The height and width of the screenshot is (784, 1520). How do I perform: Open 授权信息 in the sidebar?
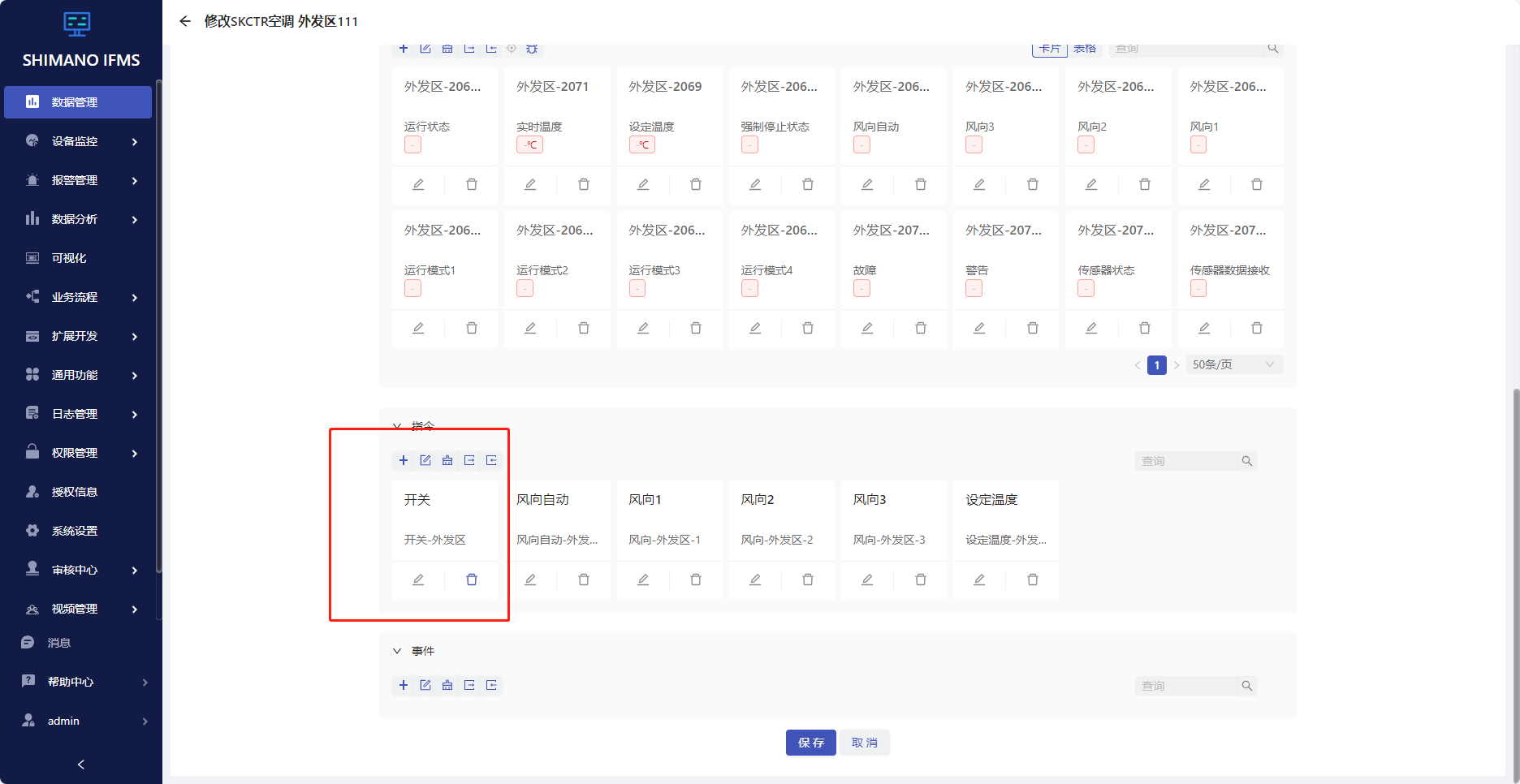(x=78, y=492)
